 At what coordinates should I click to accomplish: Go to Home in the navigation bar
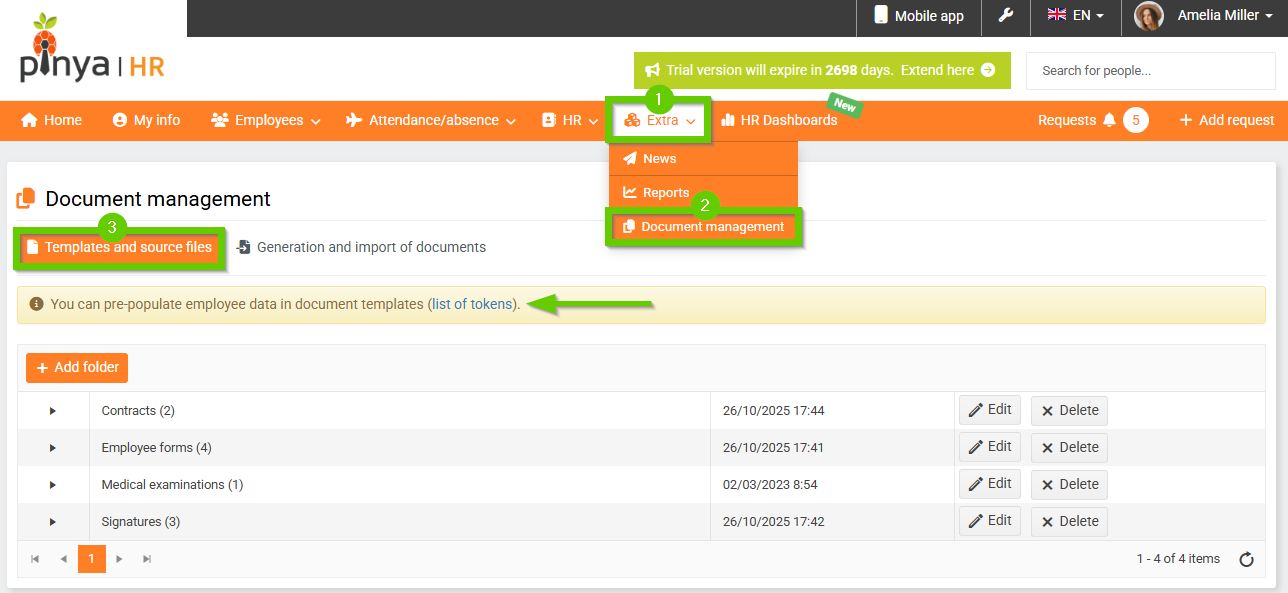[x=51, y=120]
